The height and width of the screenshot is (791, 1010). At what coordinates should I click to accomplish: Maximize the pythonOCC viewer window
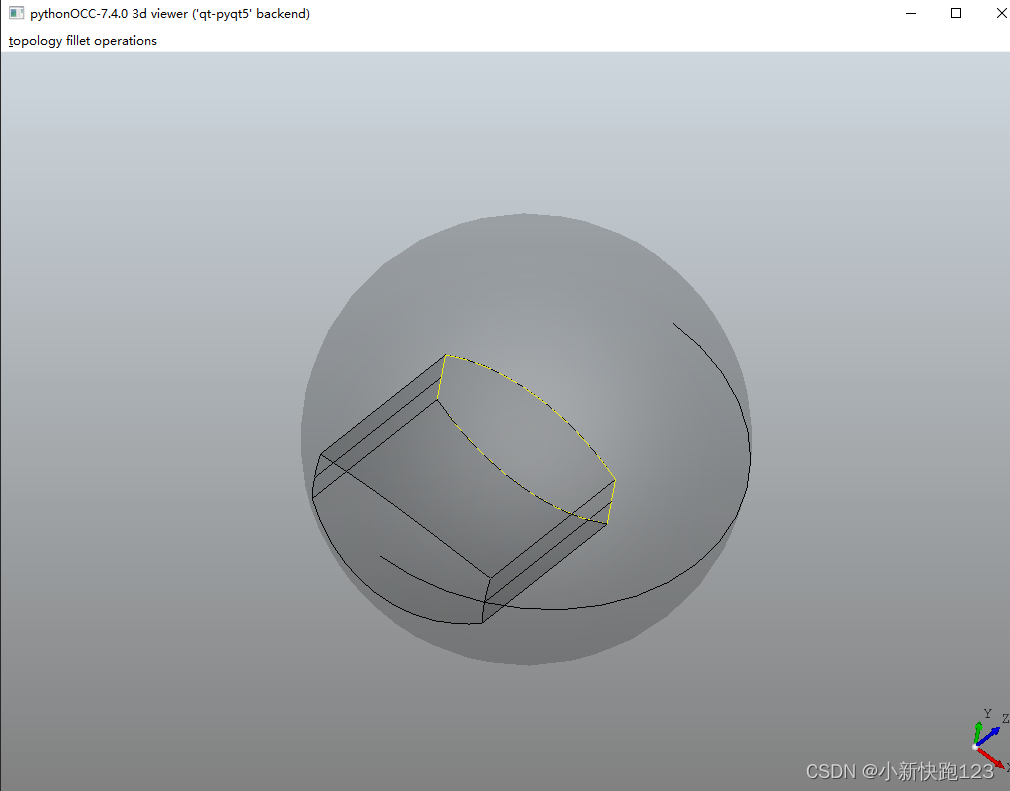point(956,14)
